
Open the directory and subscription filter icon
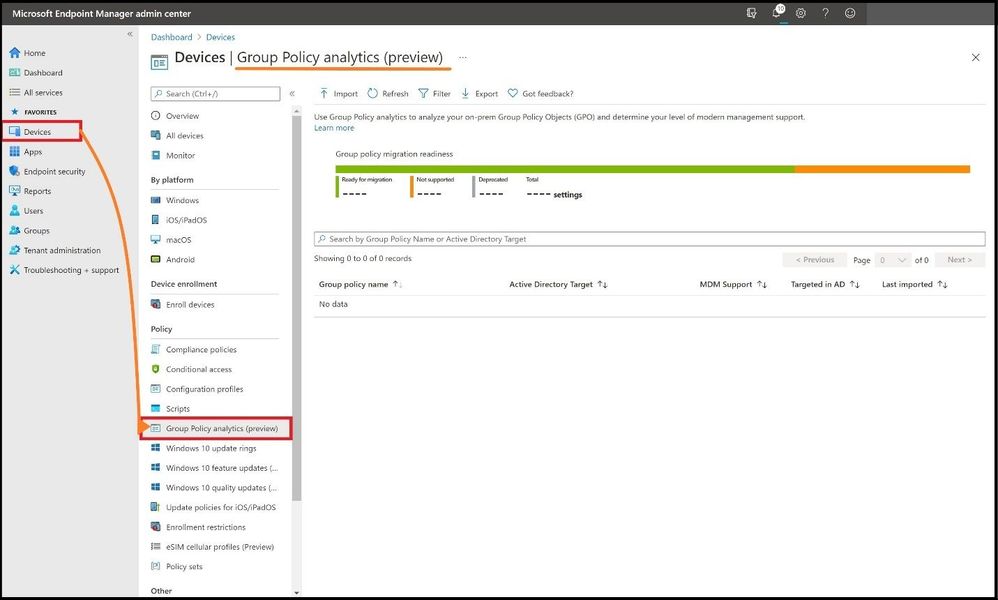[752, 13]
